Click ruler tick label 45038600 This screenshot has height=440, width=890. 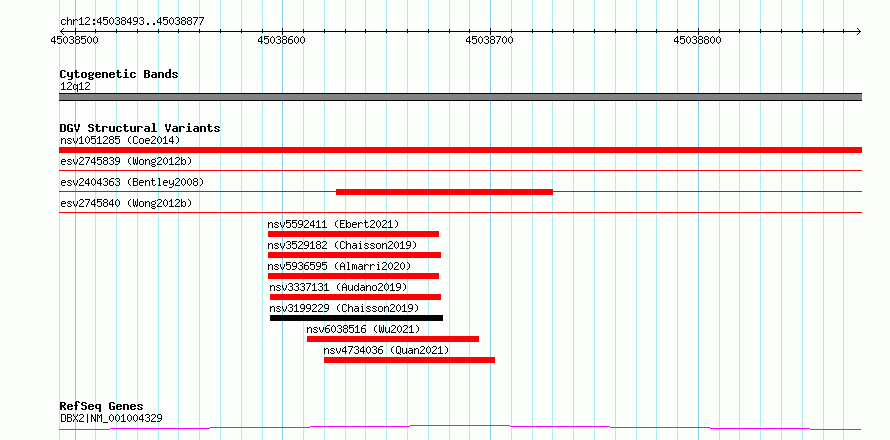[282, 40]
